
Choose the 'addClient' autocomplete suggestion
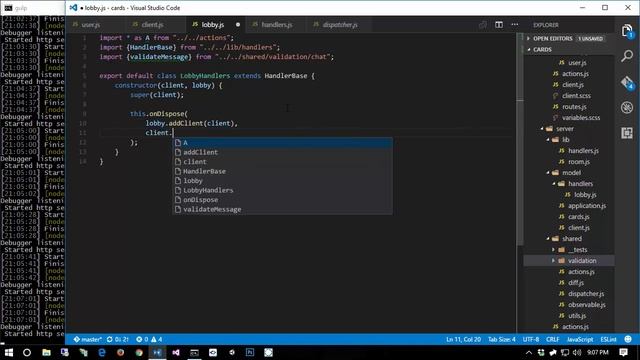point(282,152)
